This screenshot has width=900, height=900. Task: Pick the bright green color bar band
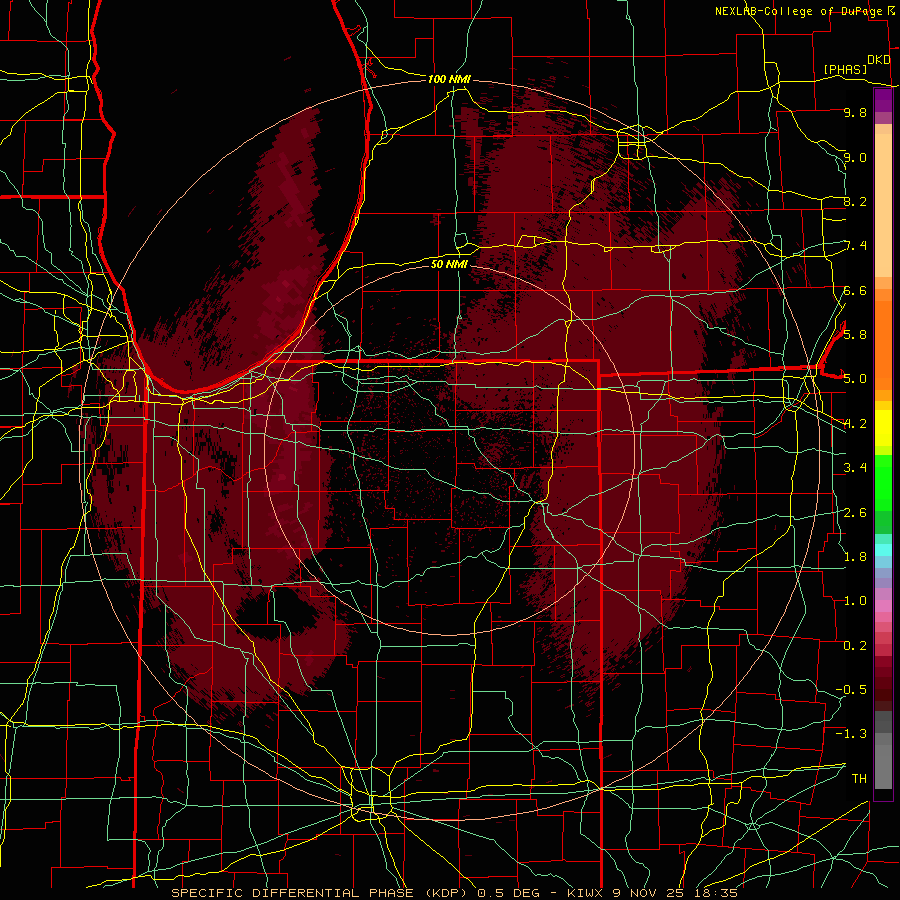[883, 484]
